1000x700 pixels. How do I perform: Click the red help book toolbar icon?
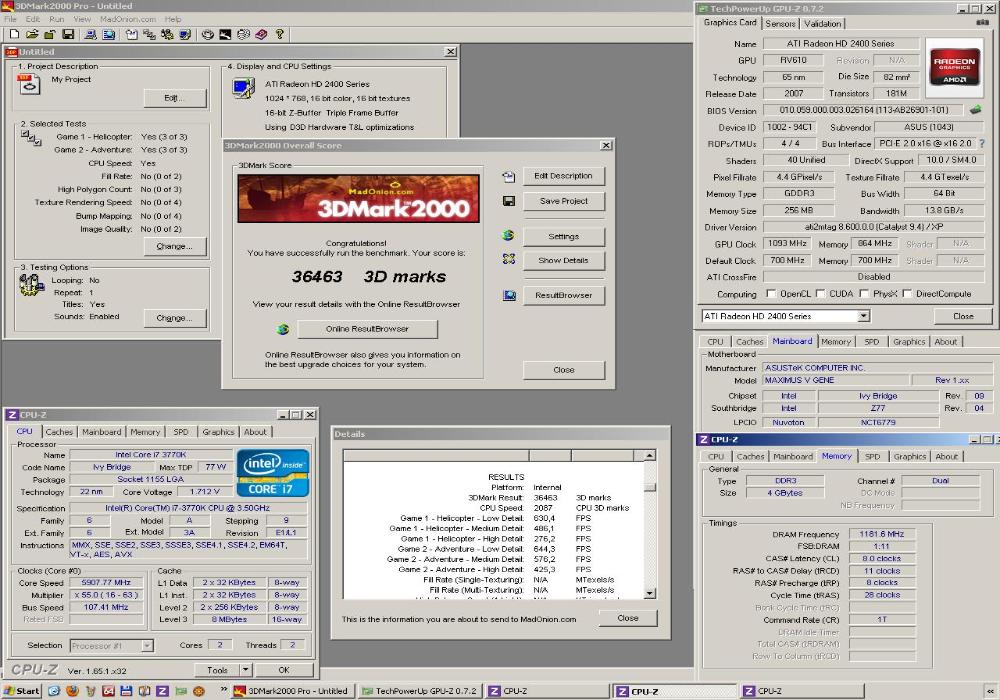(x=261, y=34)
